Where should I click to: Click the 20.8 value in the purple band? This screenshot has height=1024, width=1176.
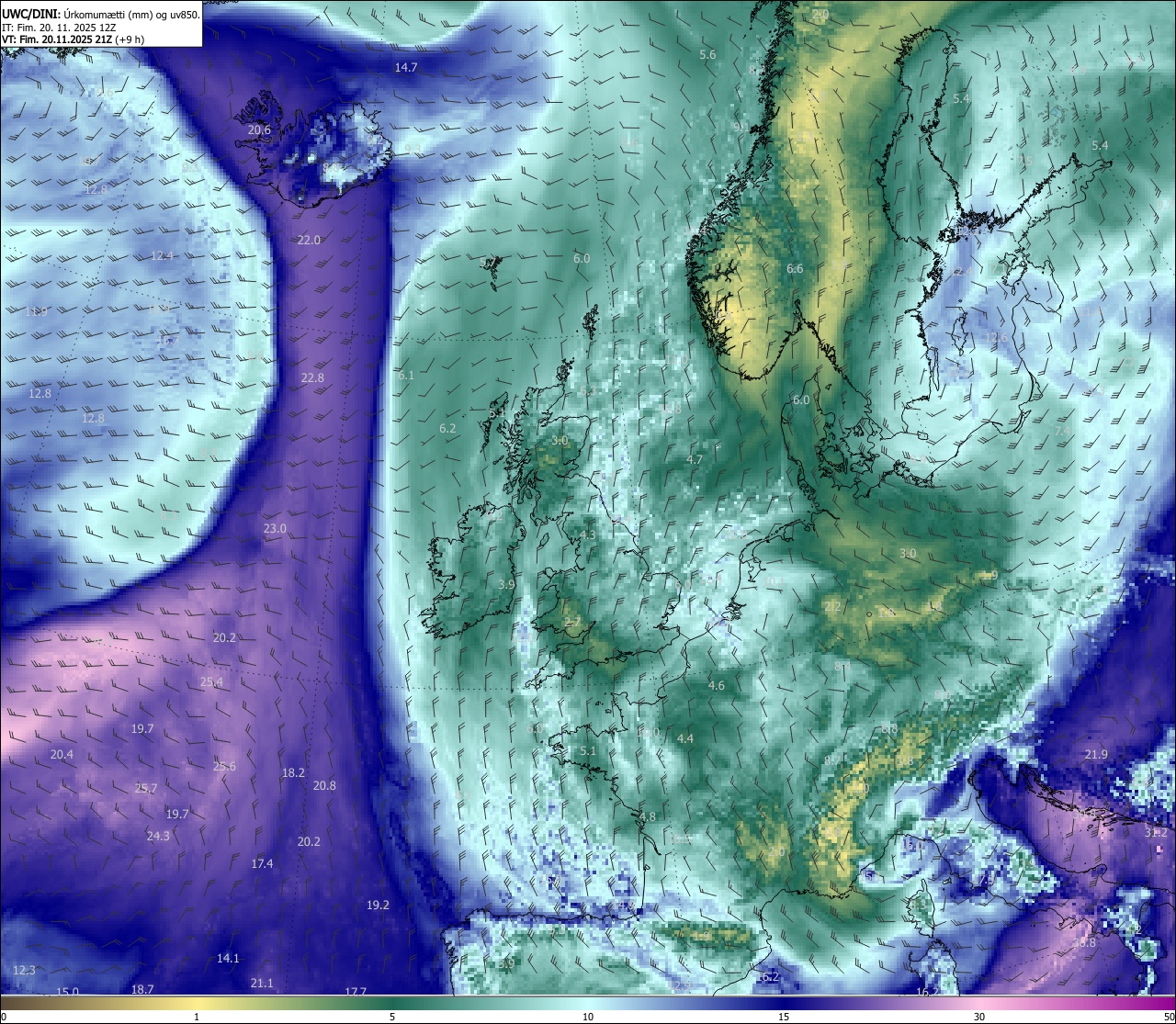pos(324,786)
